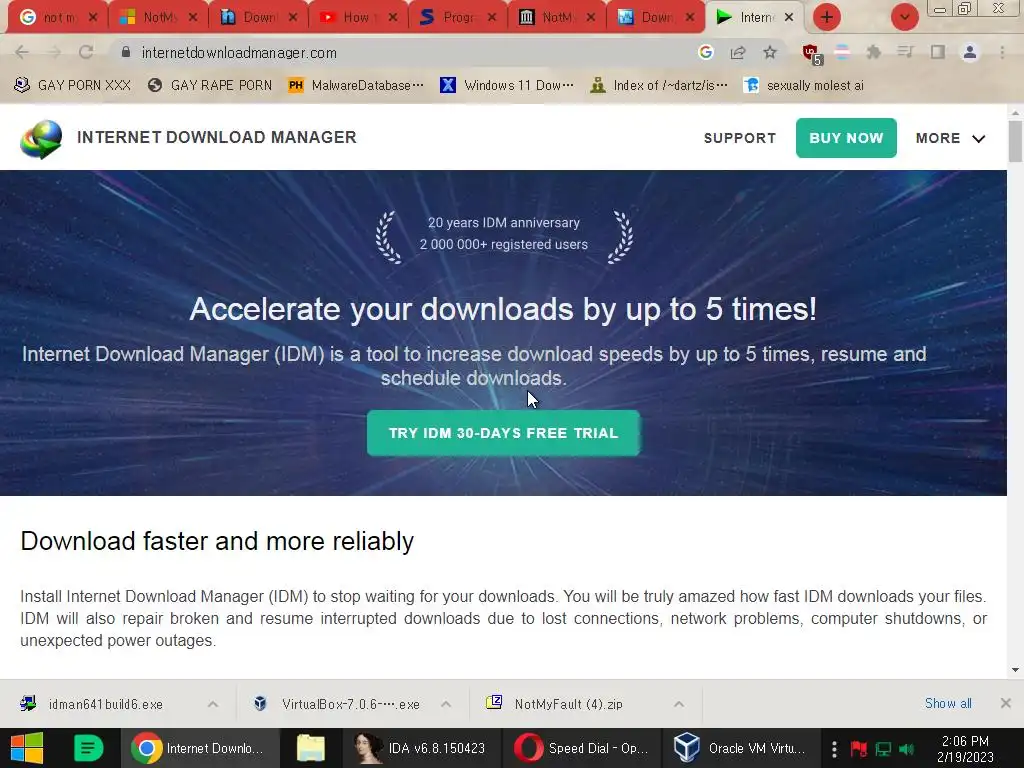Screen dimensions: 1024x768
Task: Switch to Opera Speed Dial in the taskbar
Action: pos(581,748)
